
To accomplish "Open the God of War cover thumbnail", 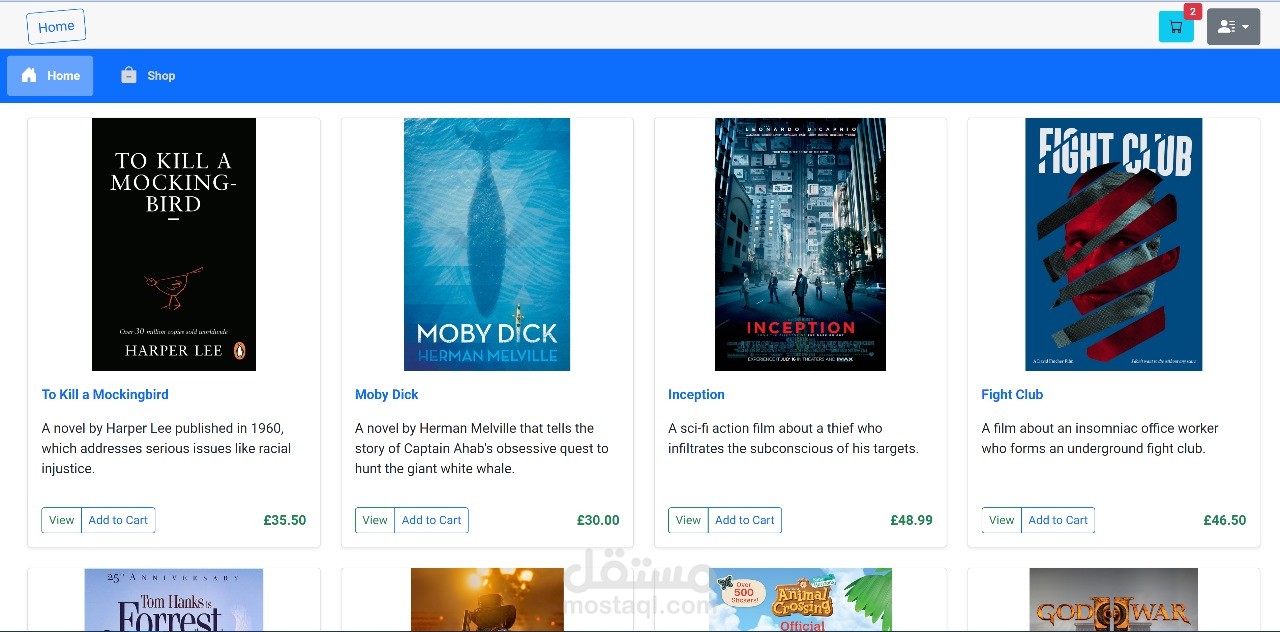I will [x=1113, y=600].
